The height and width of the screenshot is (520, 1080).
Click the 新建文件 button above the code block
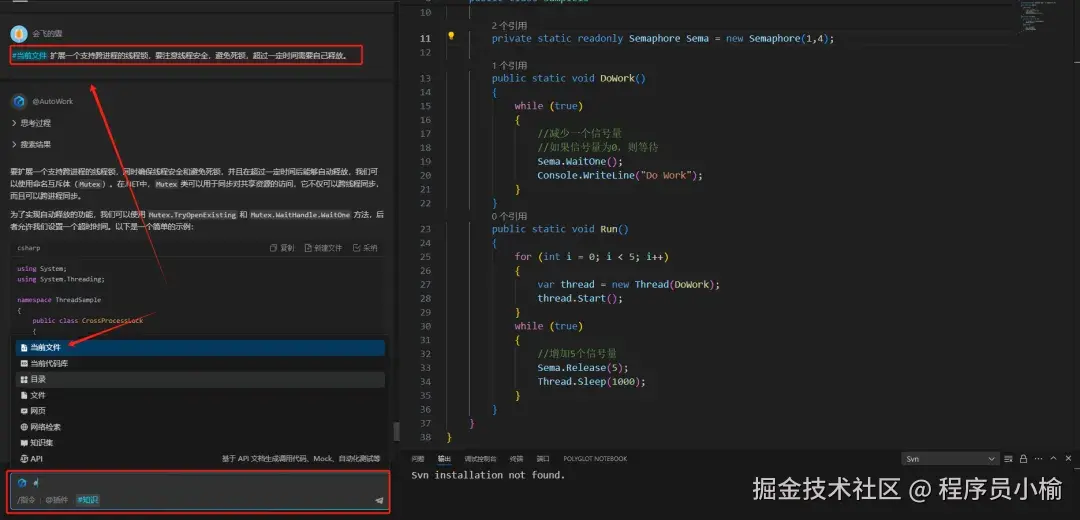tap(323, 248)
